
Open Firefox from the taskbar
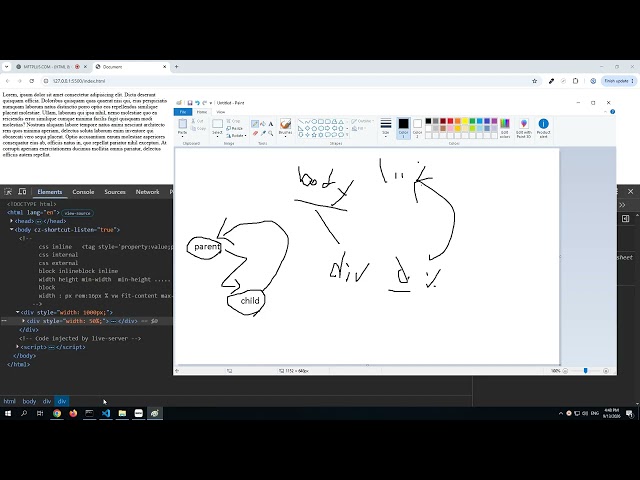[x=73, y=413]
